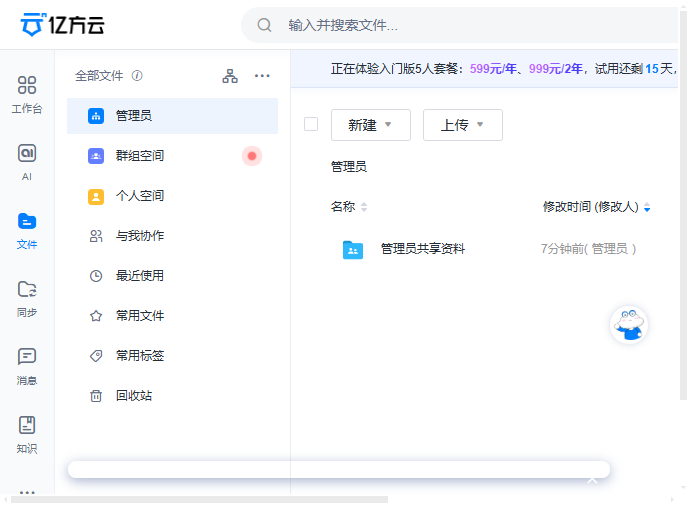Open the 管理员共享资料 folder name
This screenshot has width=689, height=505.
tap(422, 249)
